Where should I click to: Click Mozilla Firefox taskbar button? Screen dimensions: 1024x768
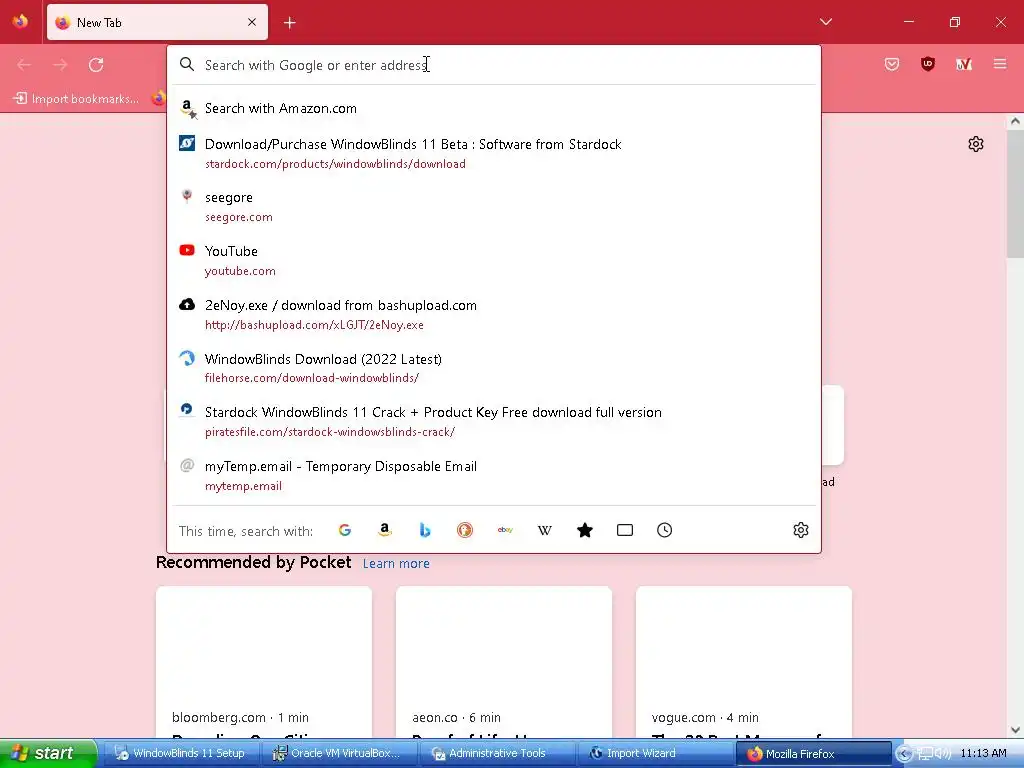tap(813, 754)
